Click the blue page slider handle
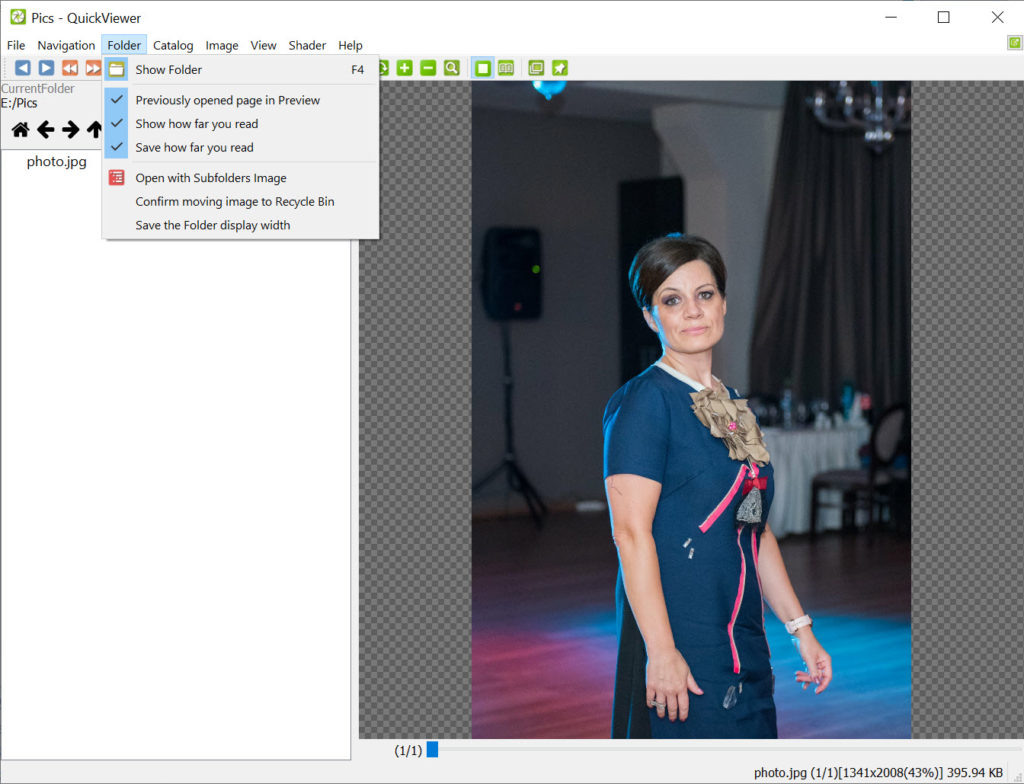Image resolution: width=1024 pixels, height=784 pixels. (x=432, y=749)
